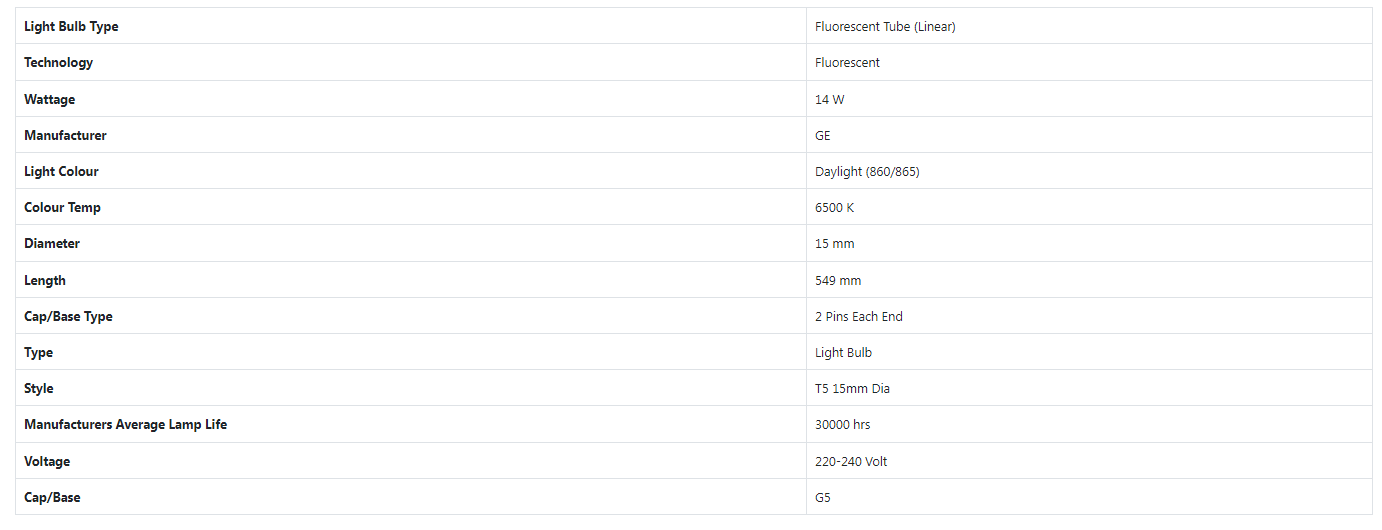Click the 6500 K colour temp value
This screenshot has height=530, width=1382.
point(835,208)
